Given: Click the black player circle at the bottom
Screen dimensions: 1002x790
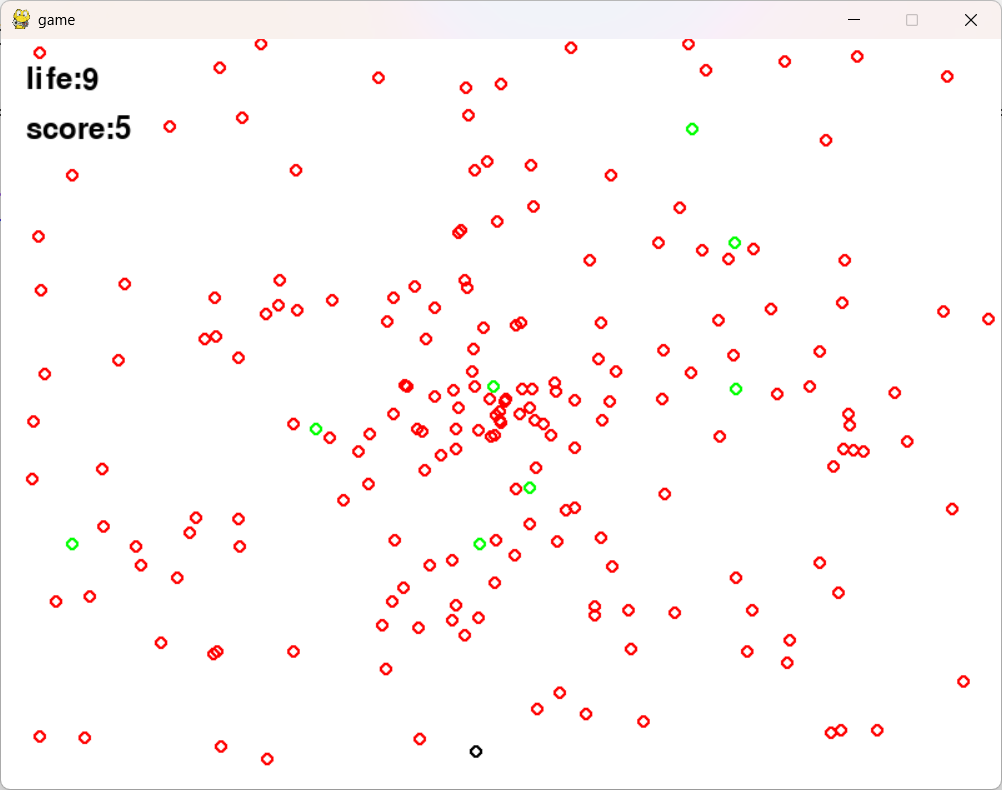Looking at the screenshot, I should pyautogui.click(x=475, y=752).
